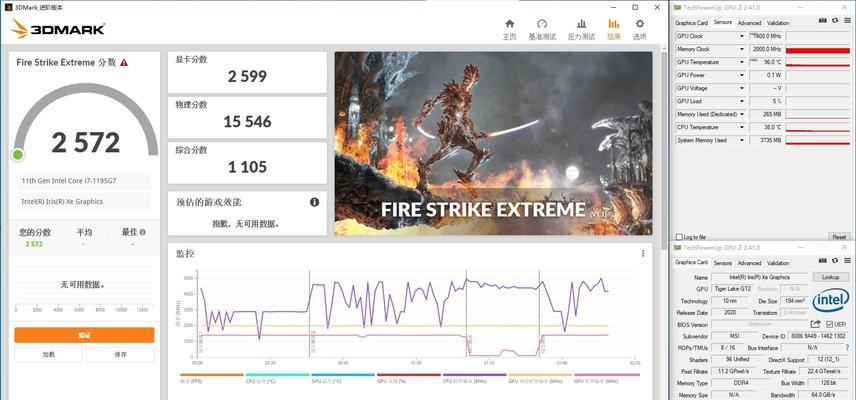Open the GPU Voltage sensor dropdown
The width and height of the screenshot is (856, 400).
coord(742,88)
